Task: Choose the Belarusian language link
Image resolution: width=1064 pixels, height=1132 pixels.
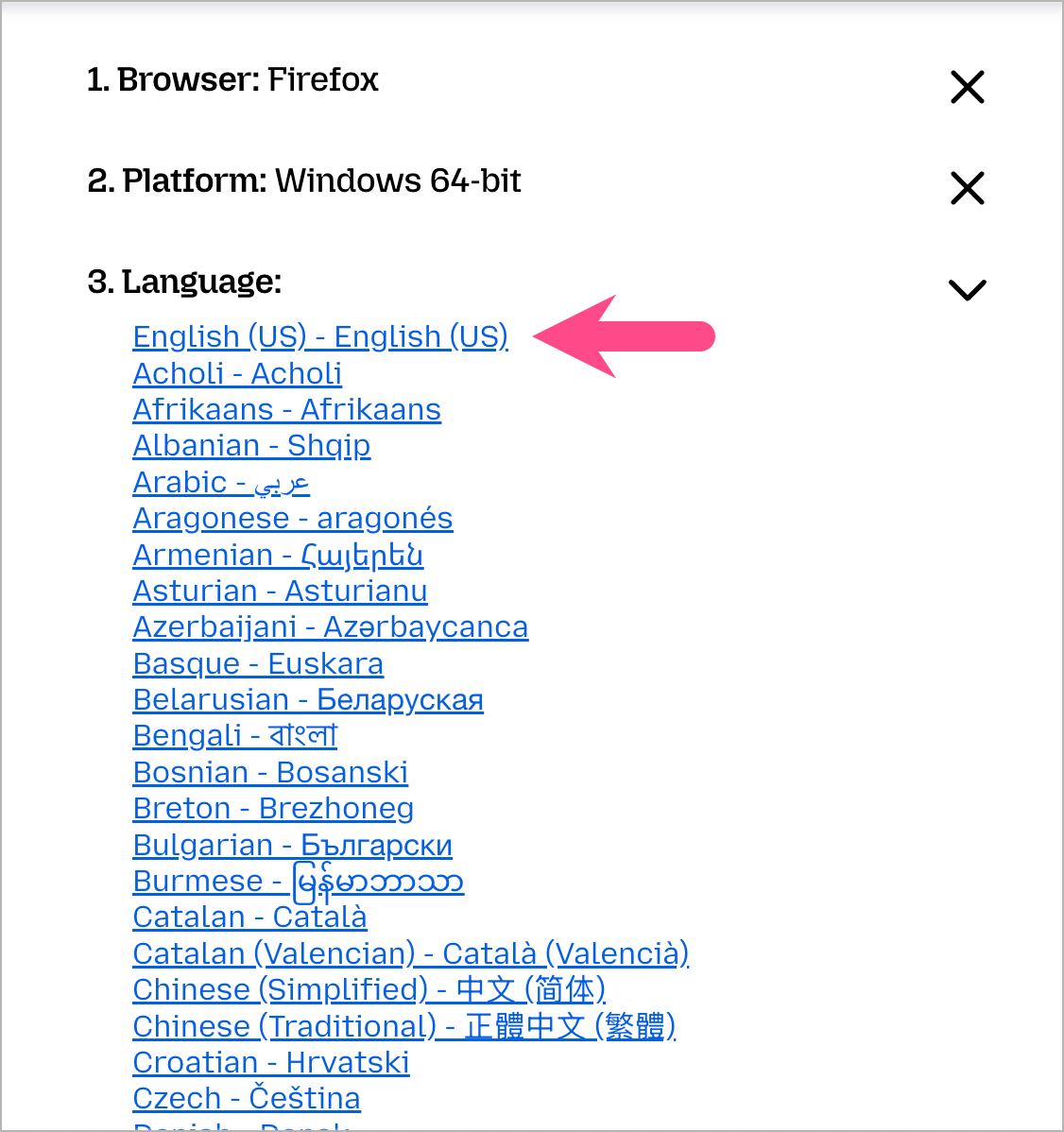Action: [308, 699]
